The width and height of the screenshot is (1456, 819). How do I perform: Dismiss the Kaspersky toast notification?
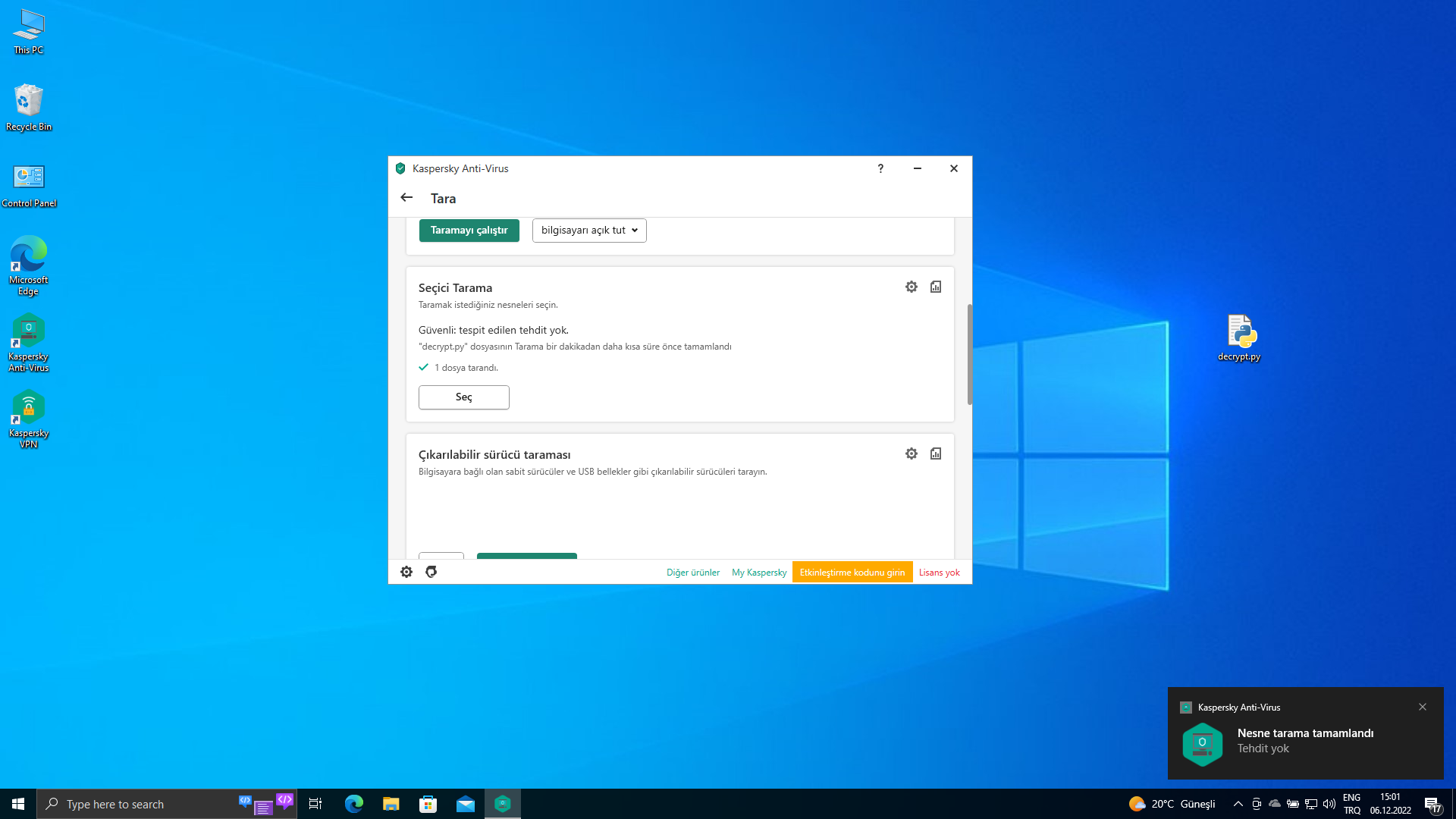1423,707
